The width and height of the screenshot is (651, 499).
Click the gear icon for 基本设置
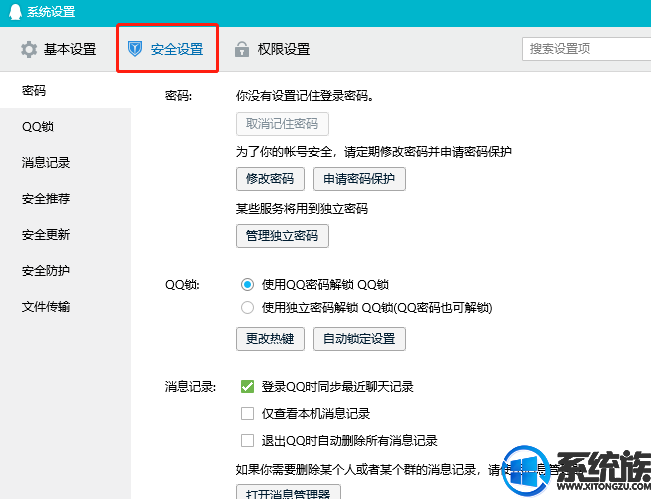29,49
